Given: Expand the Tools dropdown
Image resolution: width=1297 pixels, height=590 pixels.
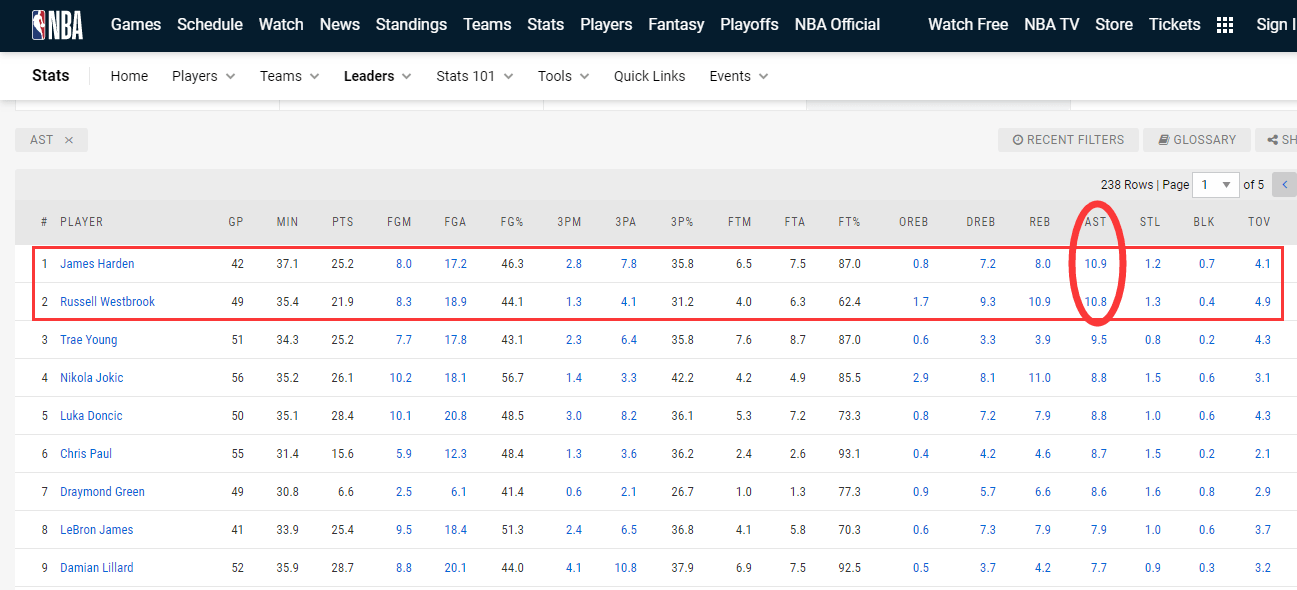Looking at the screenshot, I should (564, 76).
